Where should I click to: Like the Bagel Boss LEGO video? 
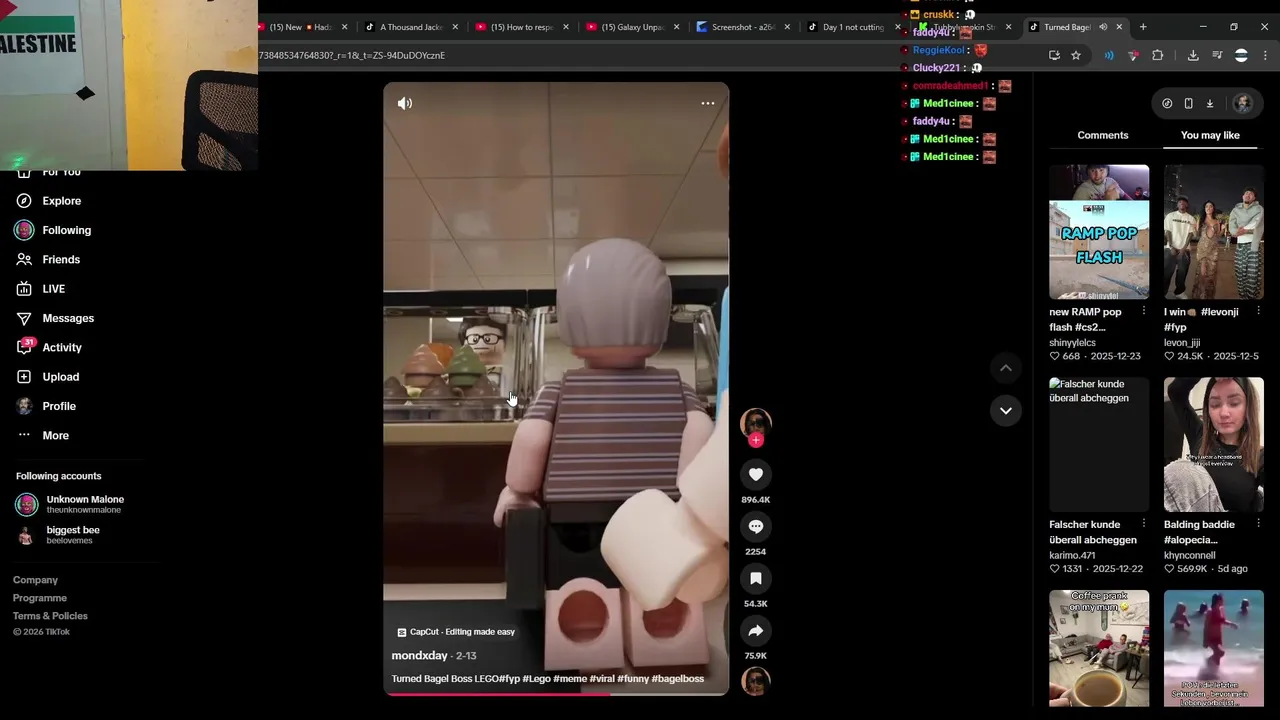pos(756,475)
